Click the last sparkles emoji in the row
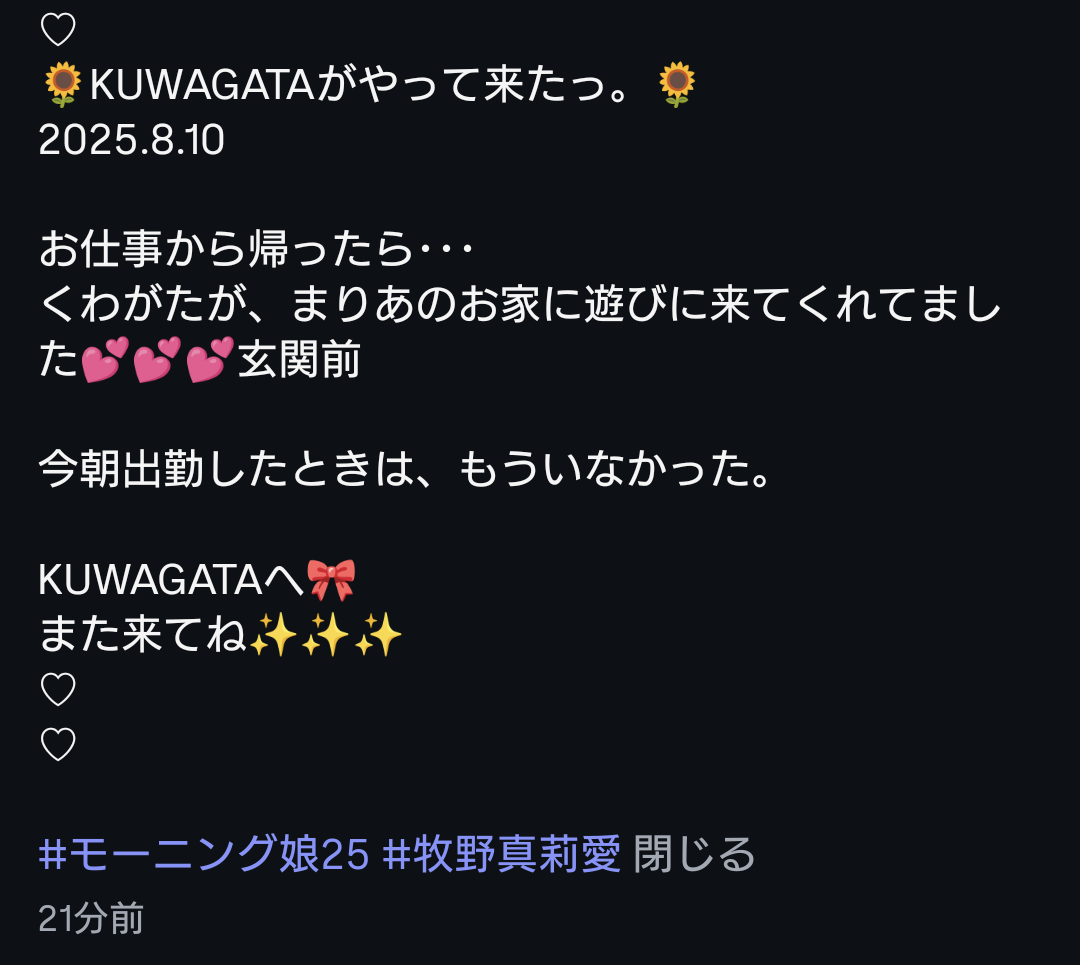 point(377,634)
